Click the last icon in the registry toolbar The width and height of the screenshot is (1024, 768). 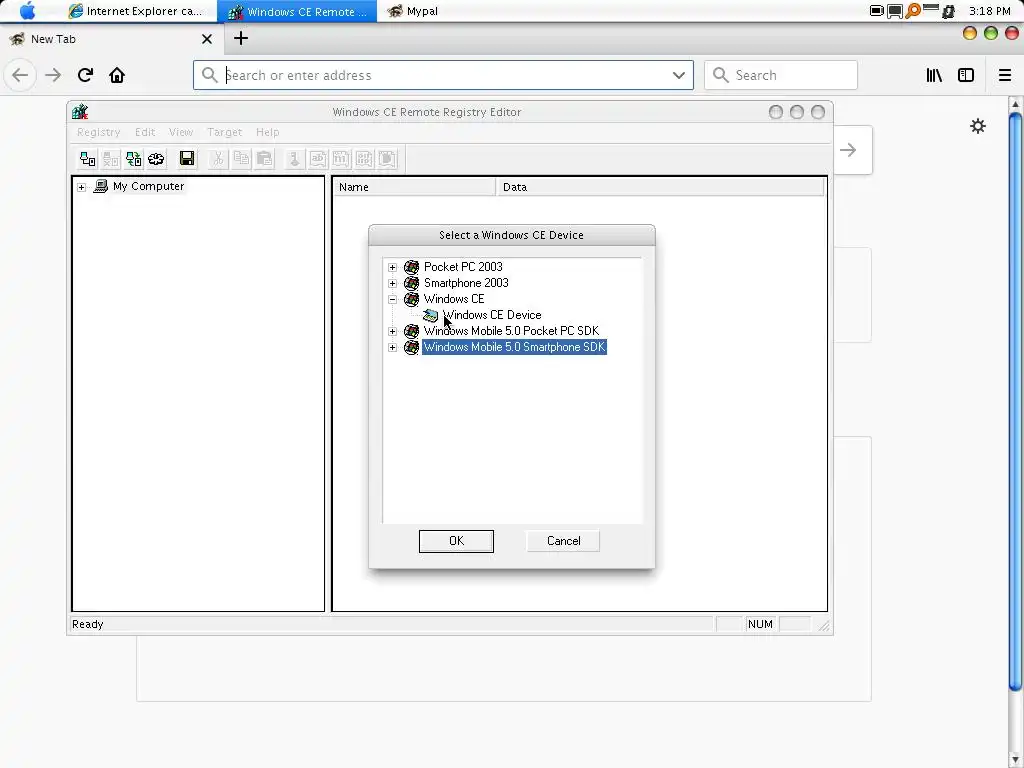pos(387,159)
